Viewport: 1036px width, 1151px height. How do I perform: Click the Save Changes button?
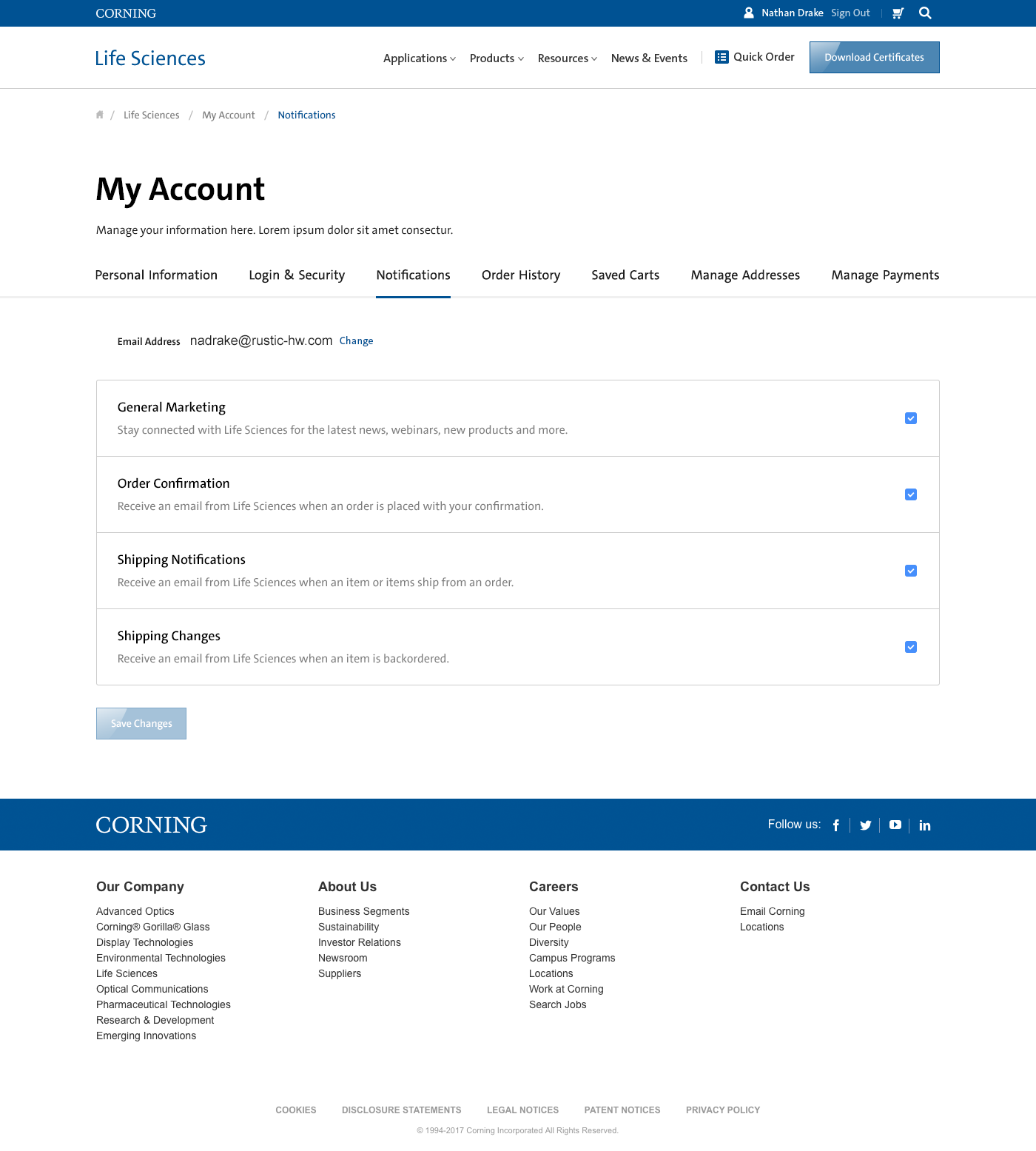(x=141, y=723)
